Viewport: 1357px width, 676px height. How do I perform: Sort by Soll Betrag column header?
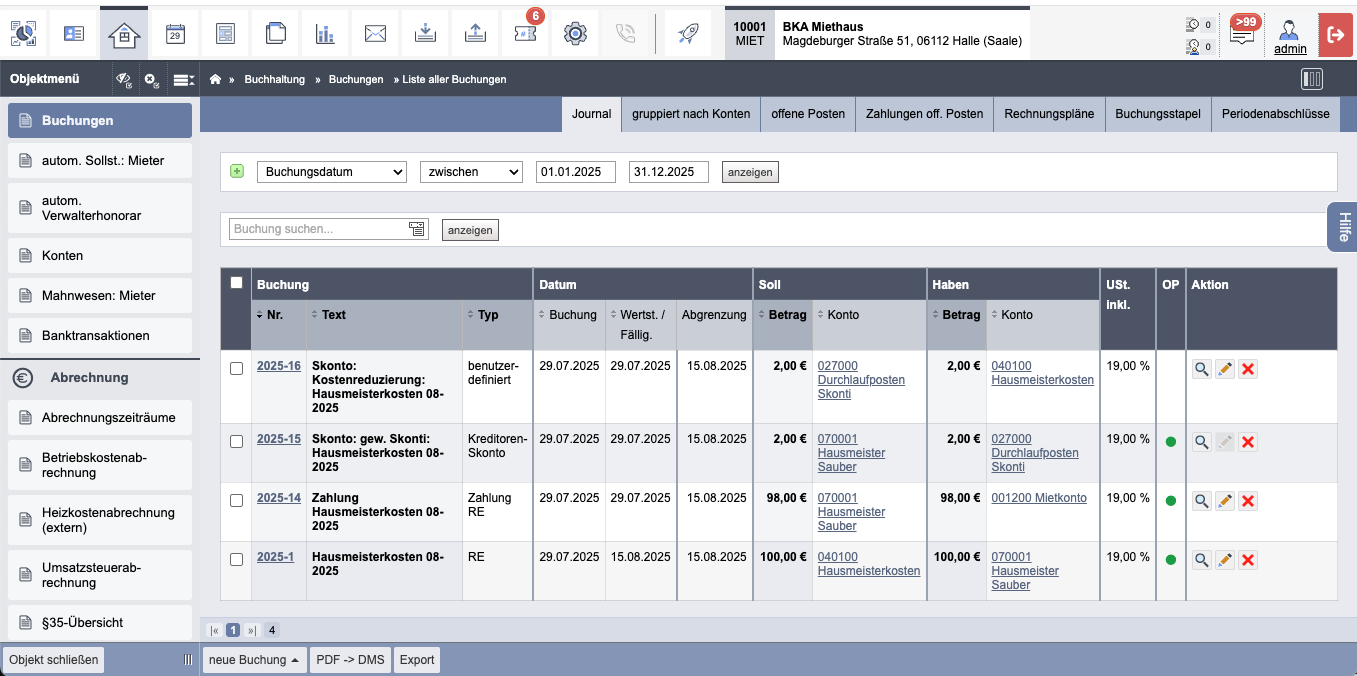point(782,315)
